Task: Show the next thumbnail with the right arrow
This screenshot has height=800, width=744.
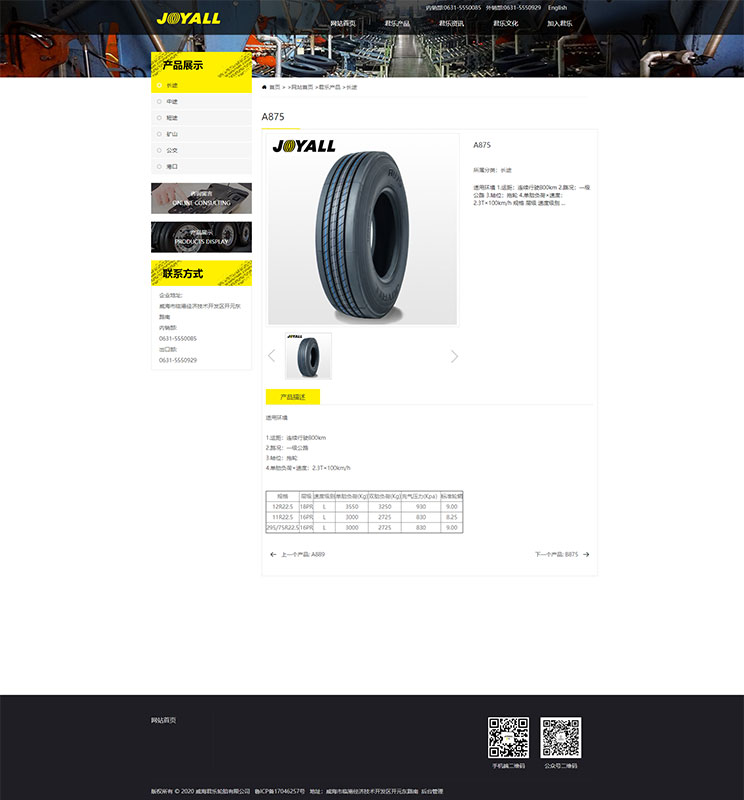Action: (454, 356)
